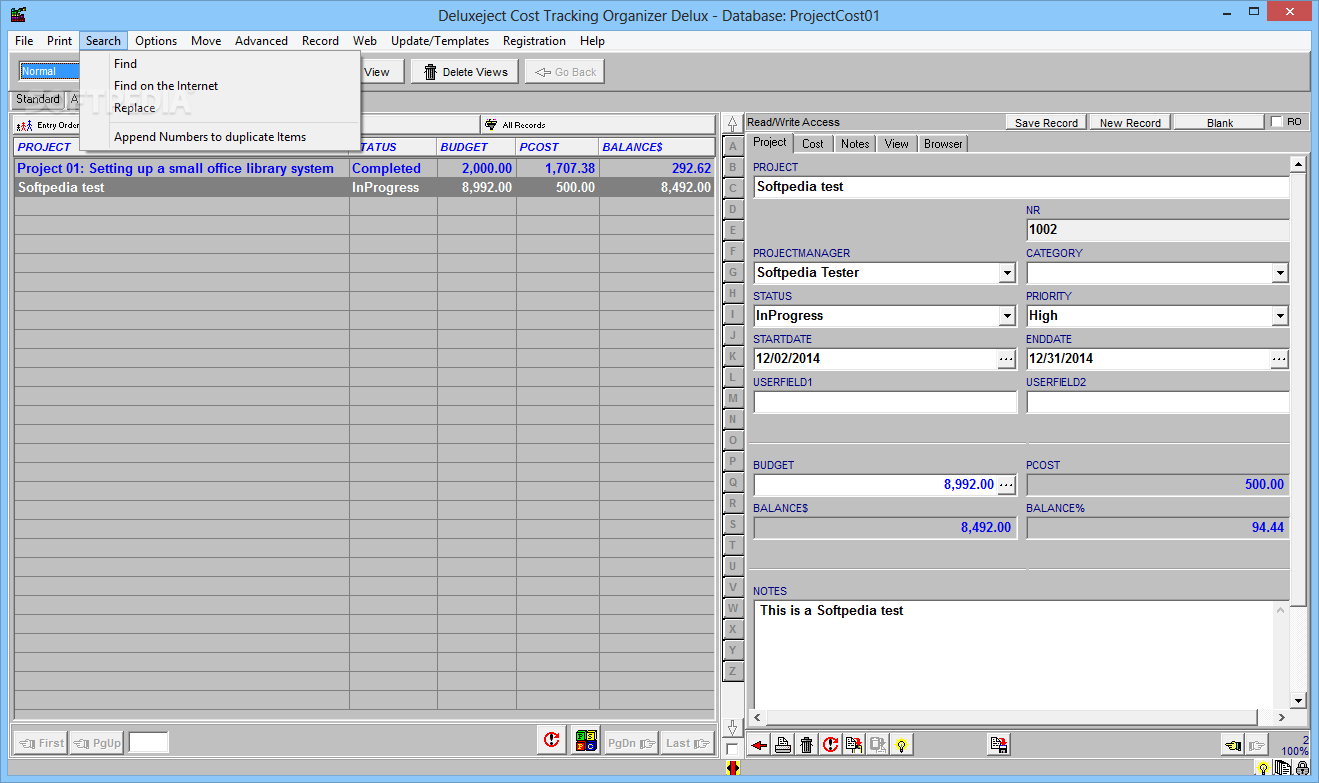The height and width of the screenshot is (783, 1319).
Task: Click the yellow light bulb in record toolbar
Action: click(x=902, y=745)
